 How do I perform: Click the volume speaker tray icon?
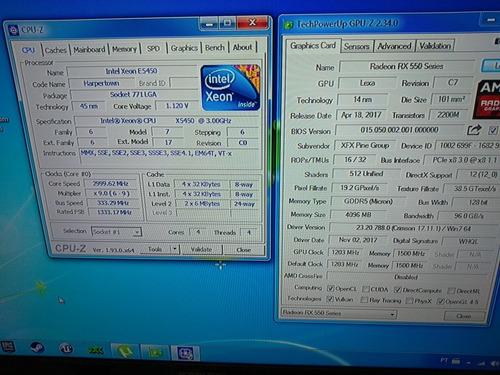tap(494, 364)
